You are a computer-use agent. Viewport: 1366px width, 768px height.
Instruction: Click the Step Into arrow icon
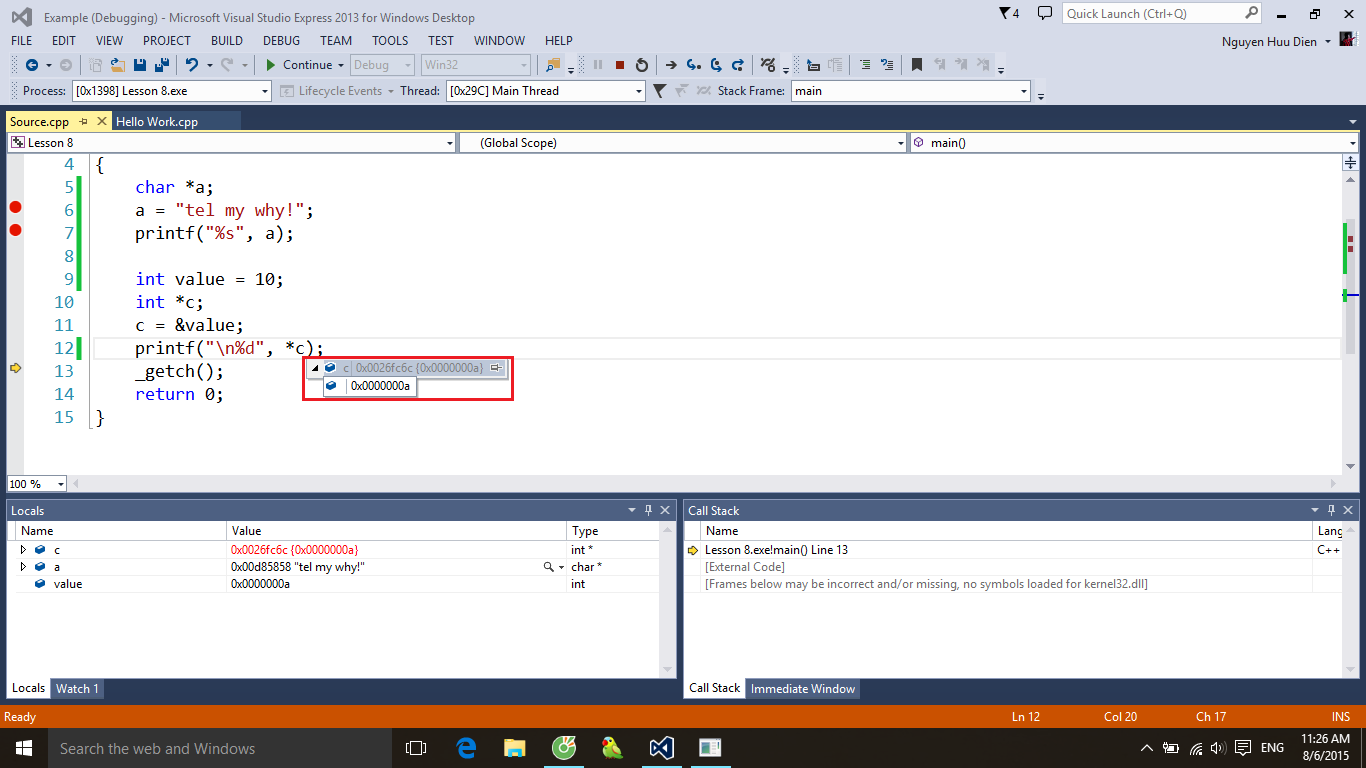click(693, 65)
